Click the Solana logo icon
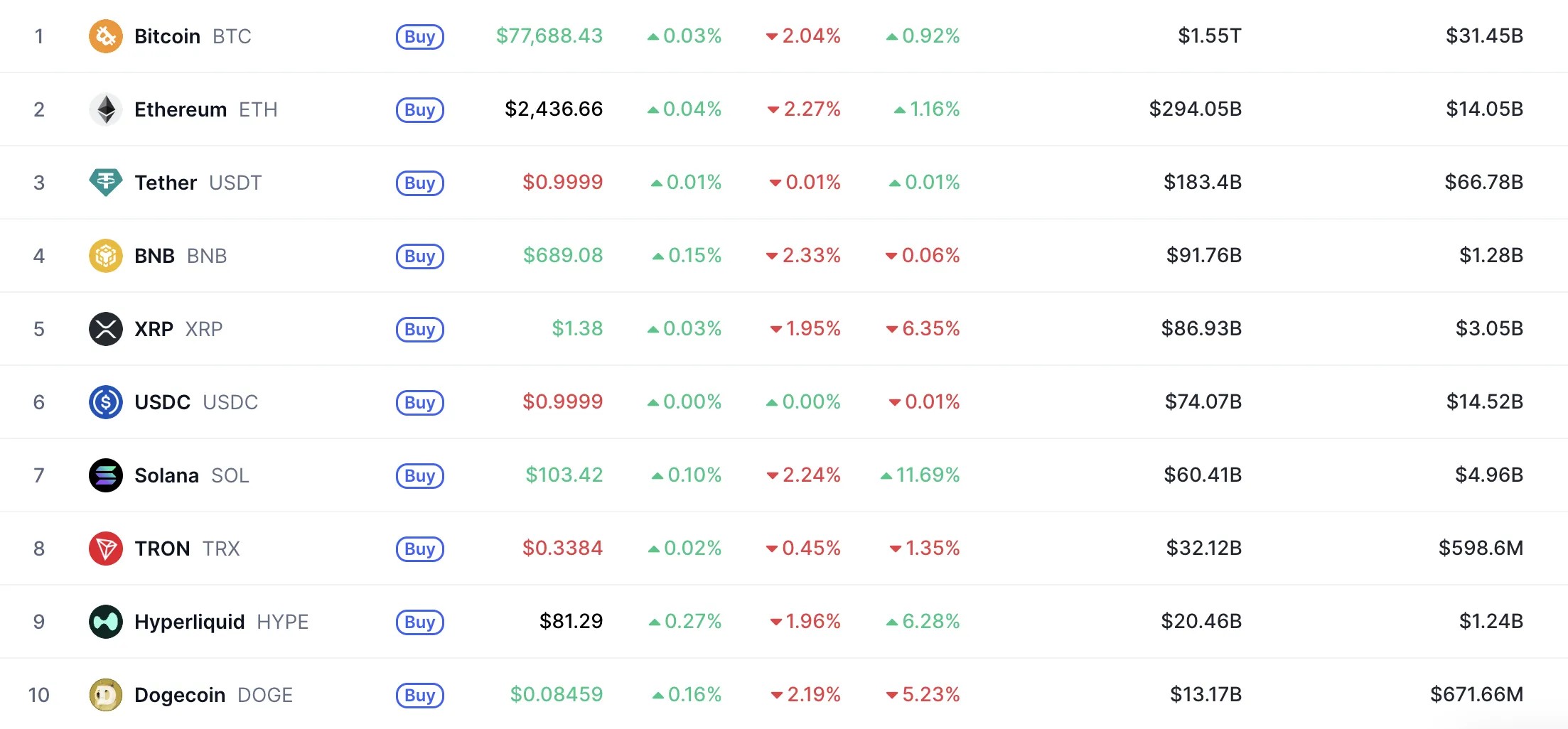This screenshot has height=729, width=1568. pos(105,475)
